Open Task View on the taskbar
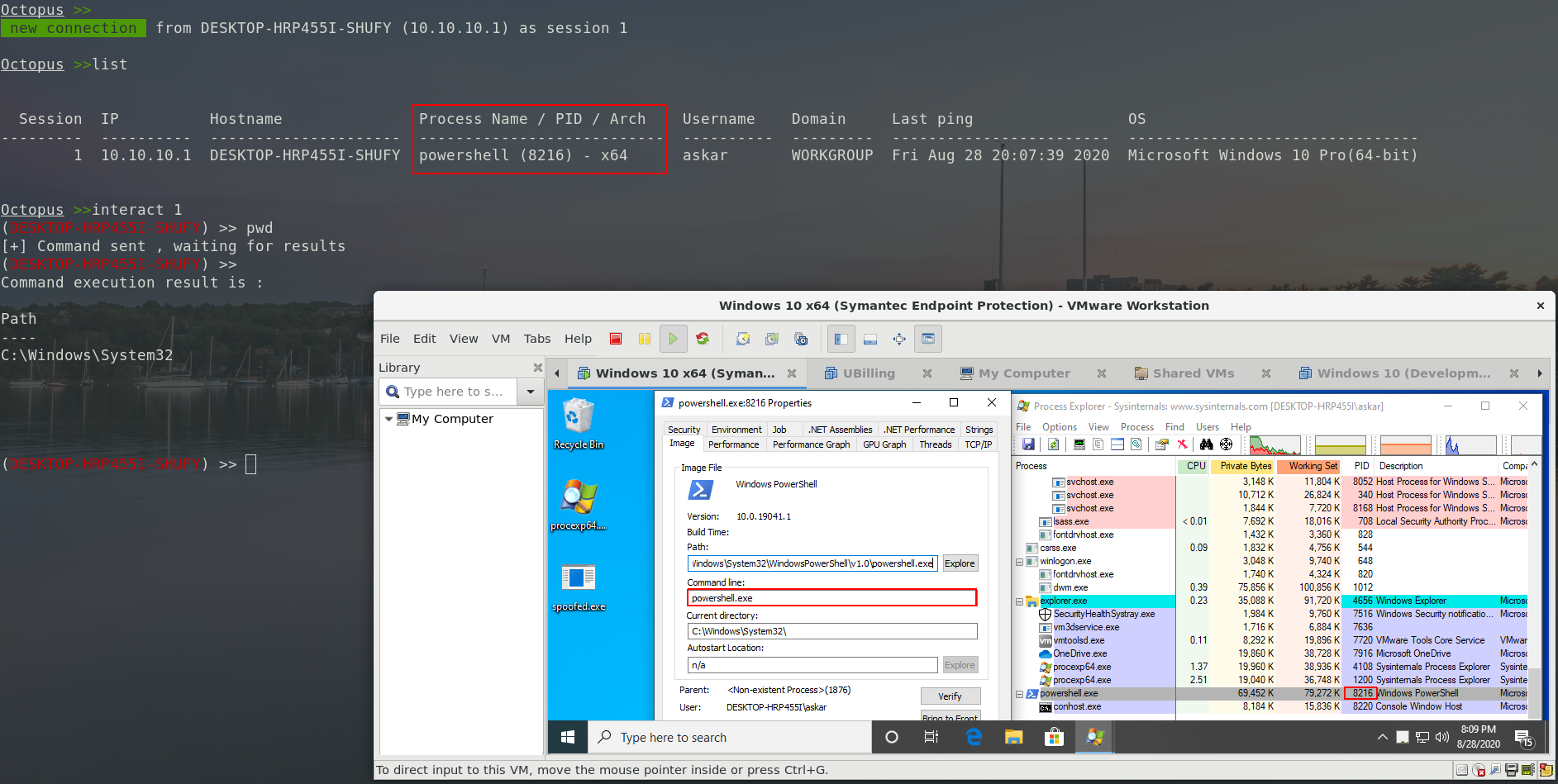1558x784 pixels. pos(931,737)
